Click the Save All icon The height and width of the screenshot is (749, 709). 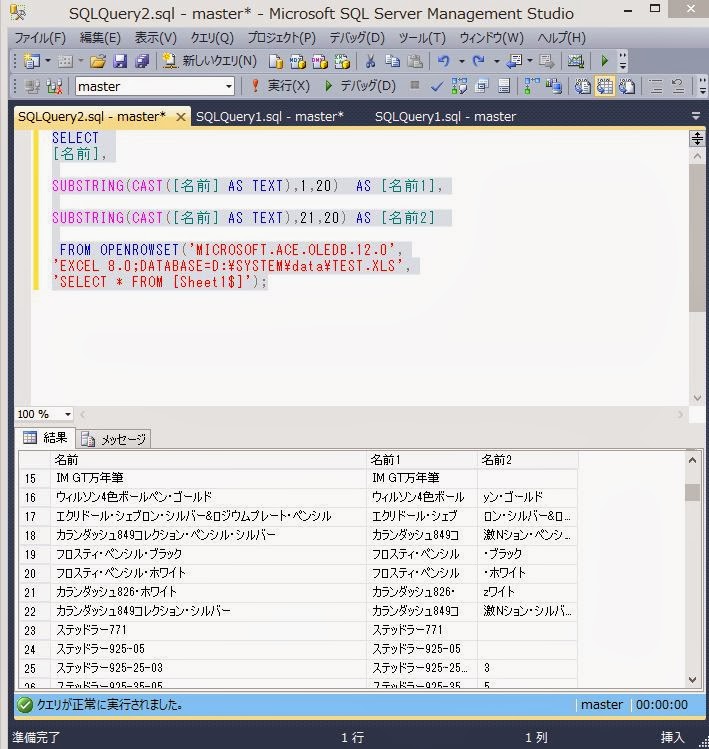click(x=142, y=61)
